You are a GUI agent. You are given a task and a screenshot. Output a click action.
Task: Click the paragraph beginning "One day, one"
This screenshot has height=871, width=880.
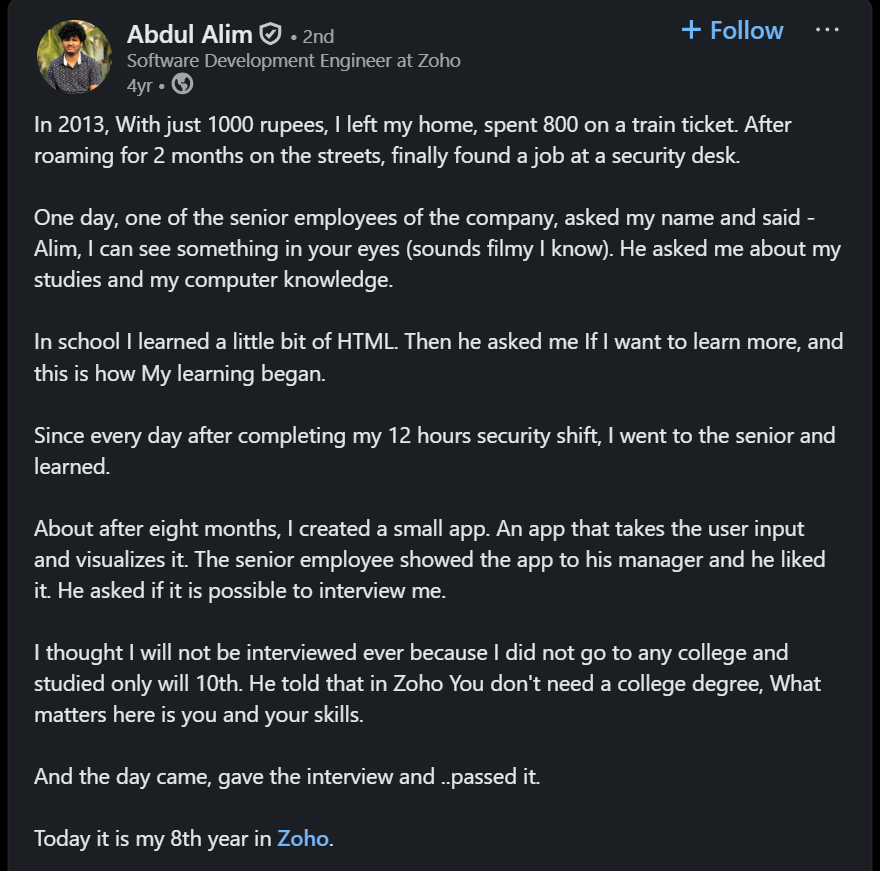pos(437,249)
